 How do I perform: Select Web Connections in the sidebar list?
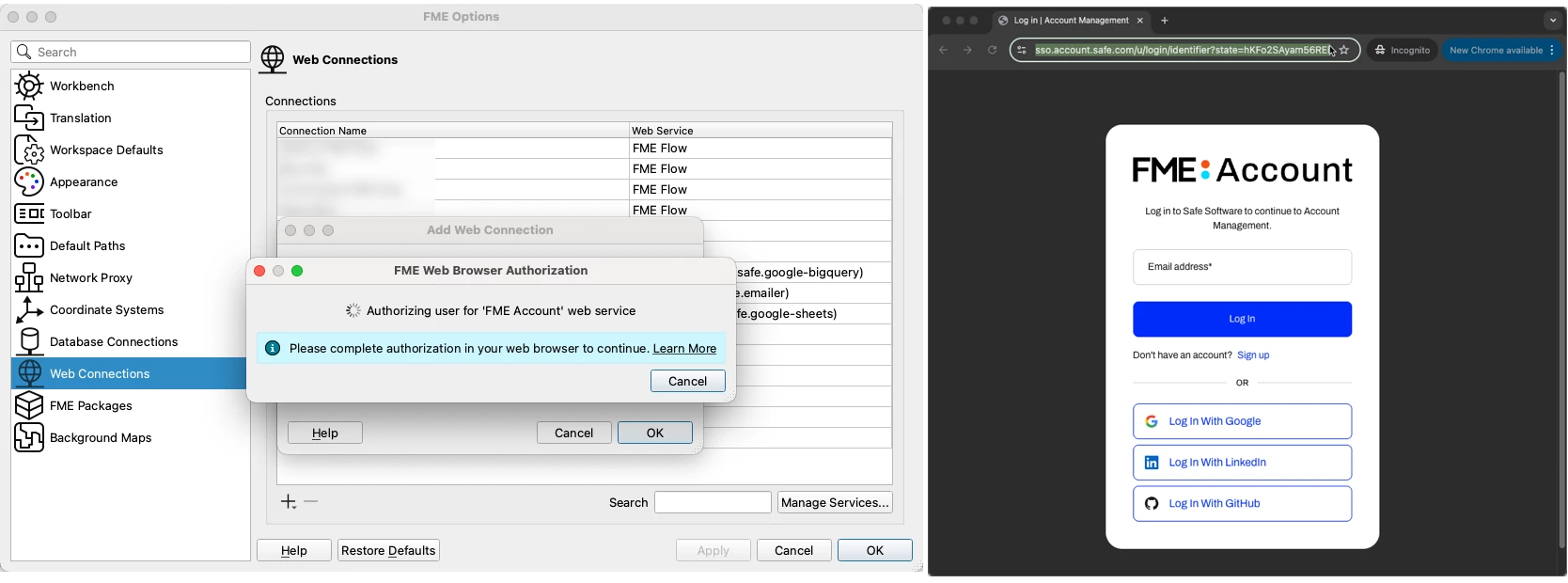[130, 373]
